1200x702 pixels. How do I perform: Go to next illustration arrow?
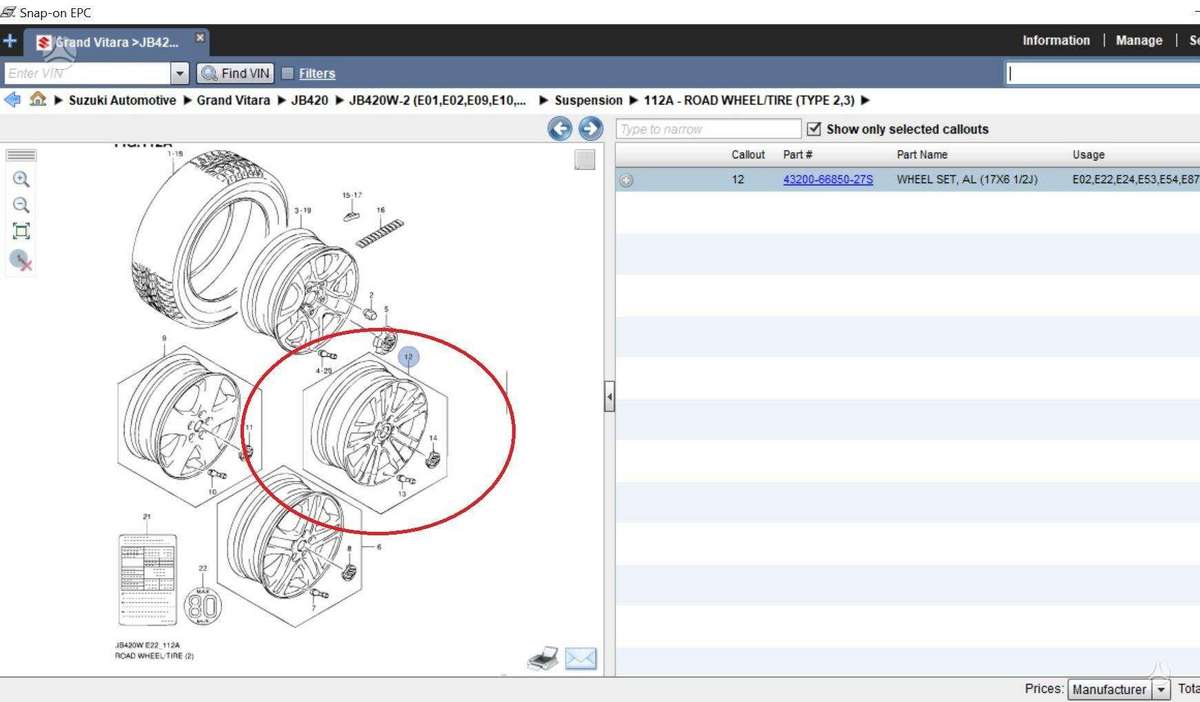point(590,128)
